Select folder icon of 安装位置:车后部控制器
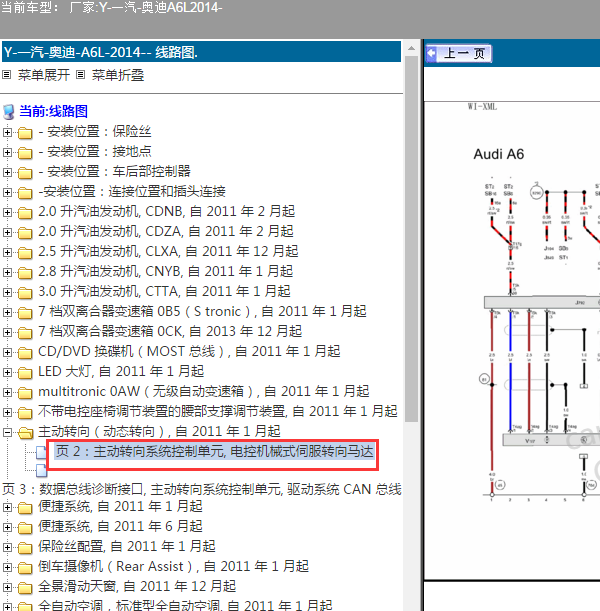 click(25, 173)
